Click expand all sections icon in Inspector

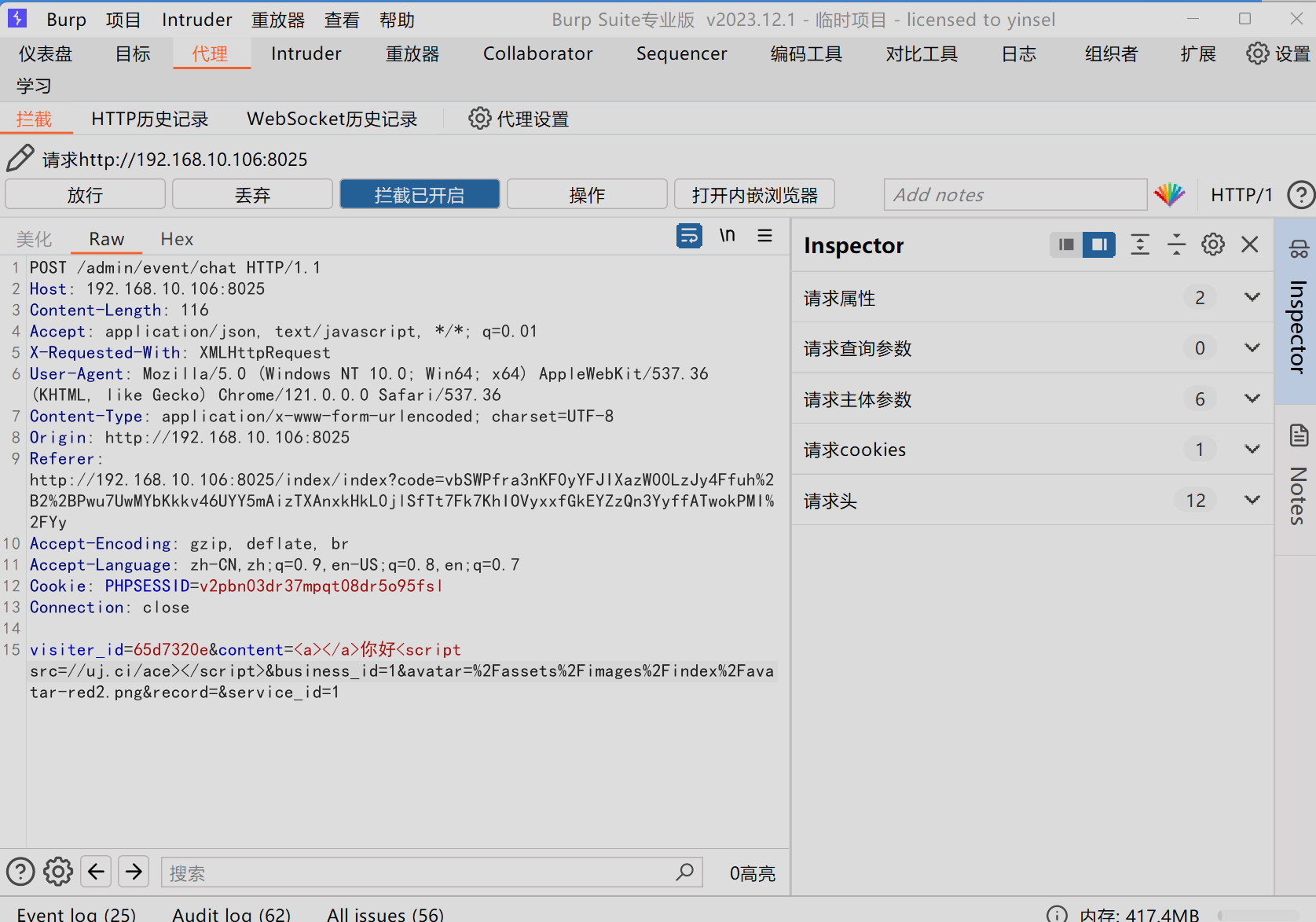pyautogui.click(x=1140, y=244)
